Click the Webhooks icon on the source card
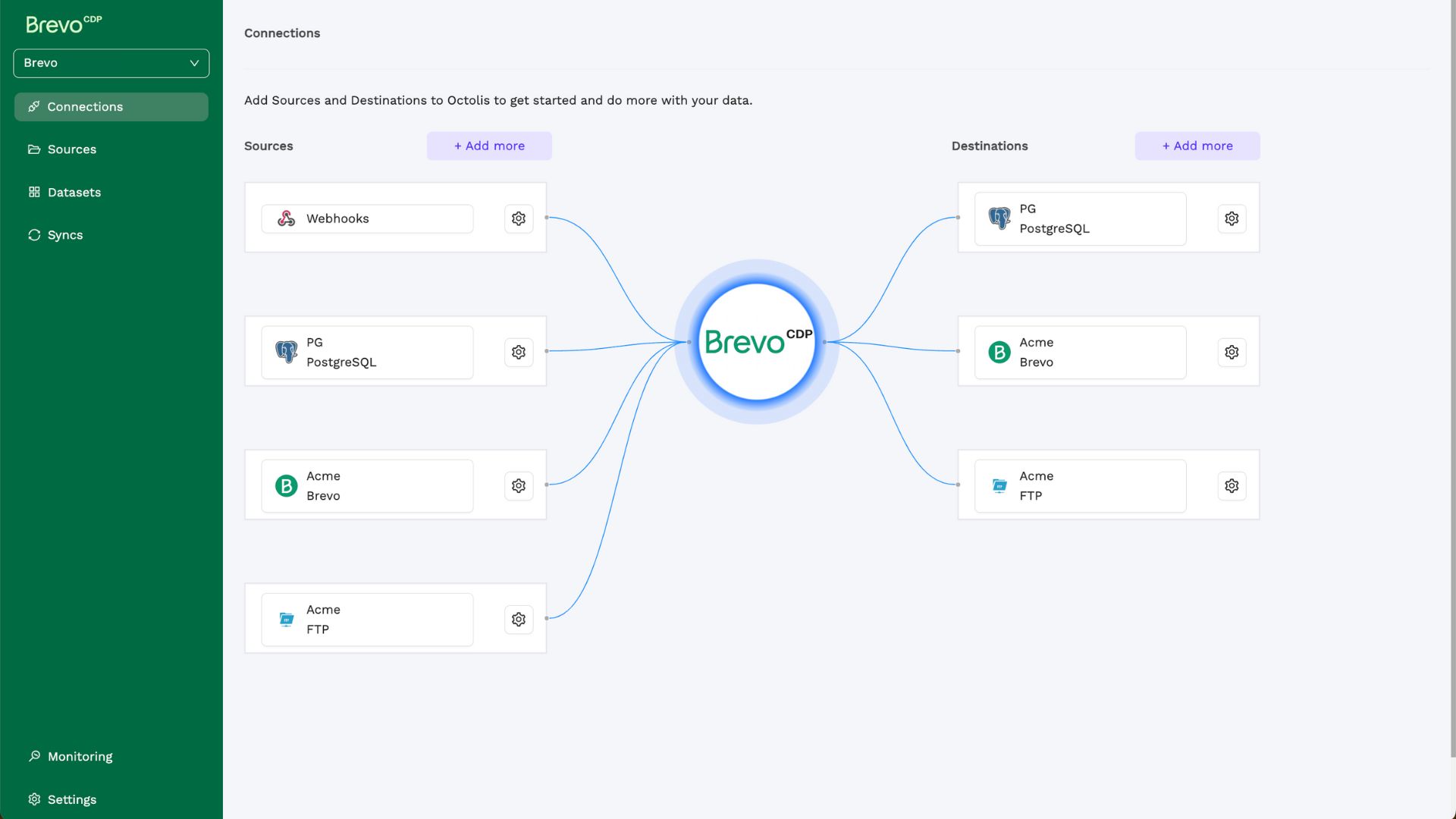1456x819 pixels. pyautogui.click(x=285, y=218)
